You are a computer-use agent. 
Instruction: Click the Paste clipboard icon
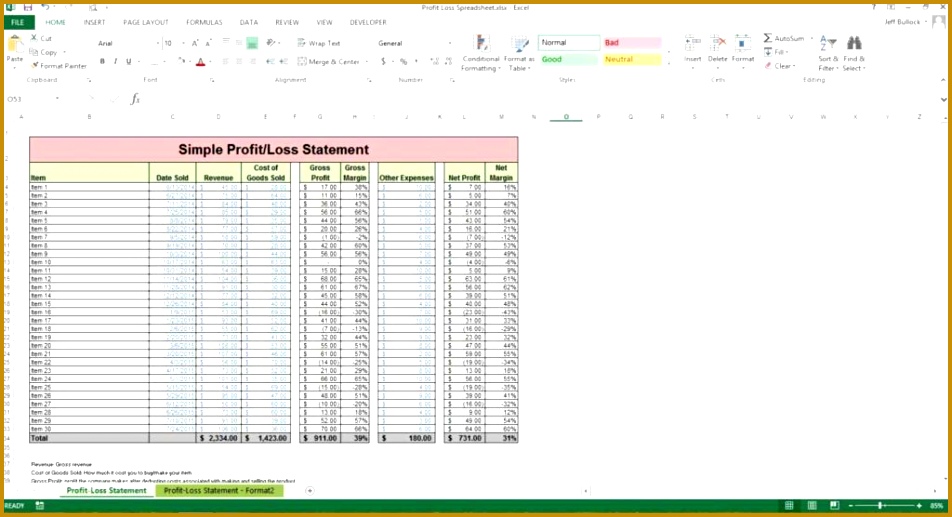(15, 44)
